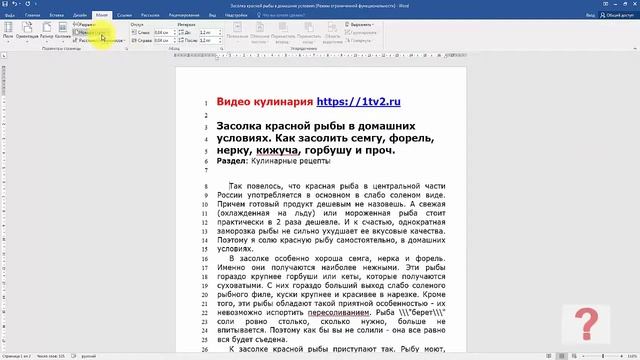Open the Rotate (Повернуть) dropdown
Viewport: 640px width, 360px height.
click(x=359, y=40)
